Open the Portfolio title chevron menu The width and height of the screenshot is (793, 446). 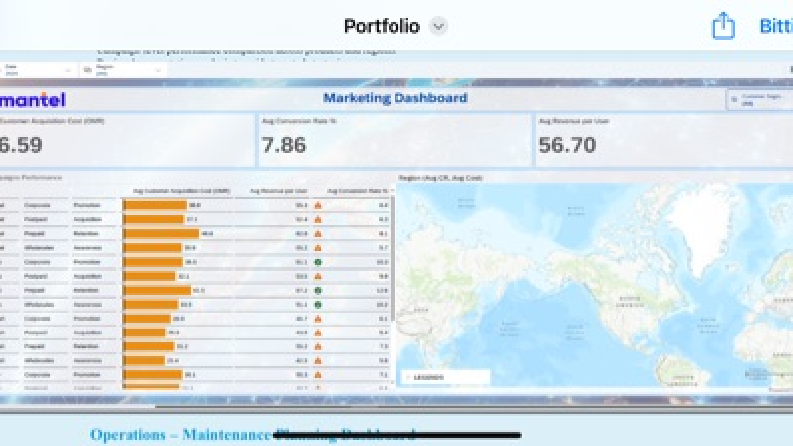438,26
